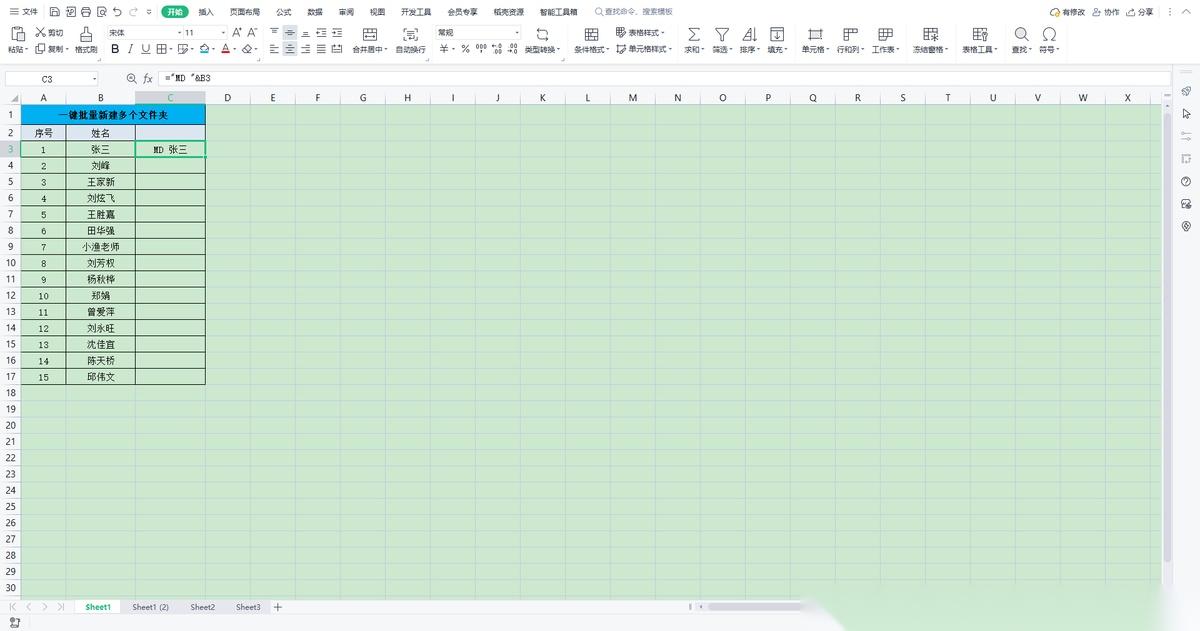This screenshot has width=1200, height=631.
Task: Toggle align left
Action: coord(273,48)
